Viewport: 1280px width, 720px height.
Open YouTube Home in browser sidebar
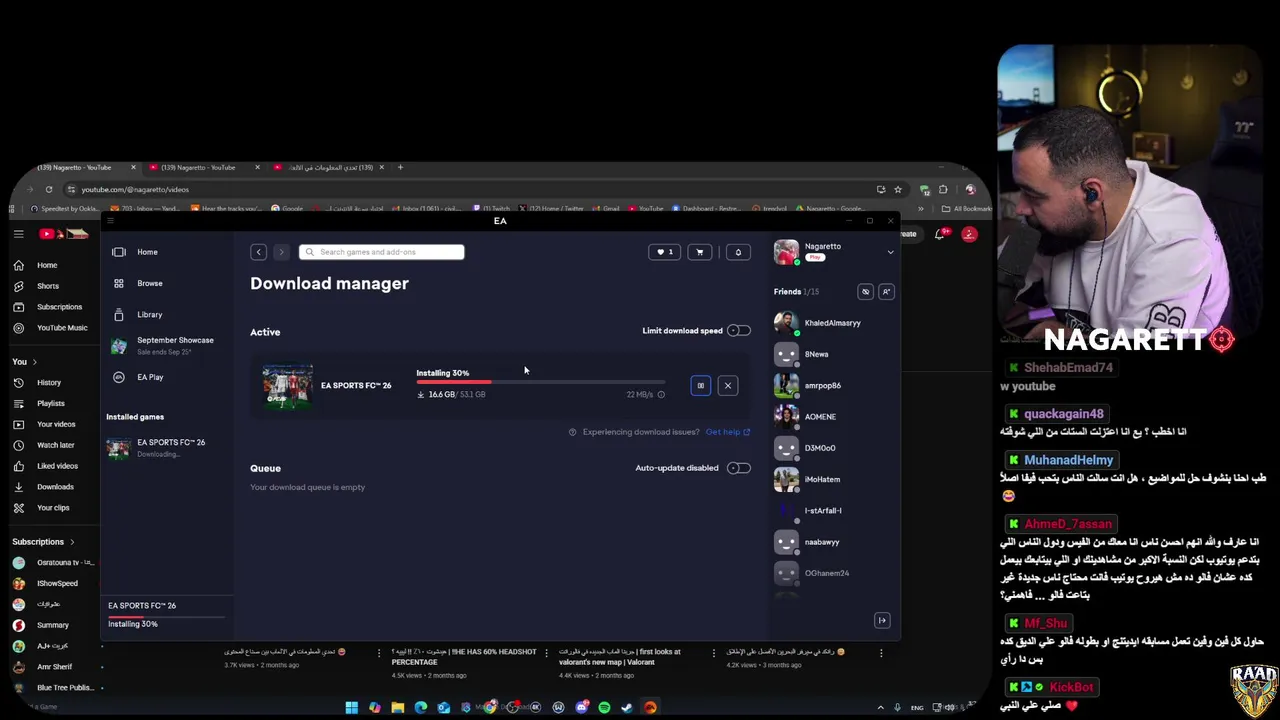point(47,265)
